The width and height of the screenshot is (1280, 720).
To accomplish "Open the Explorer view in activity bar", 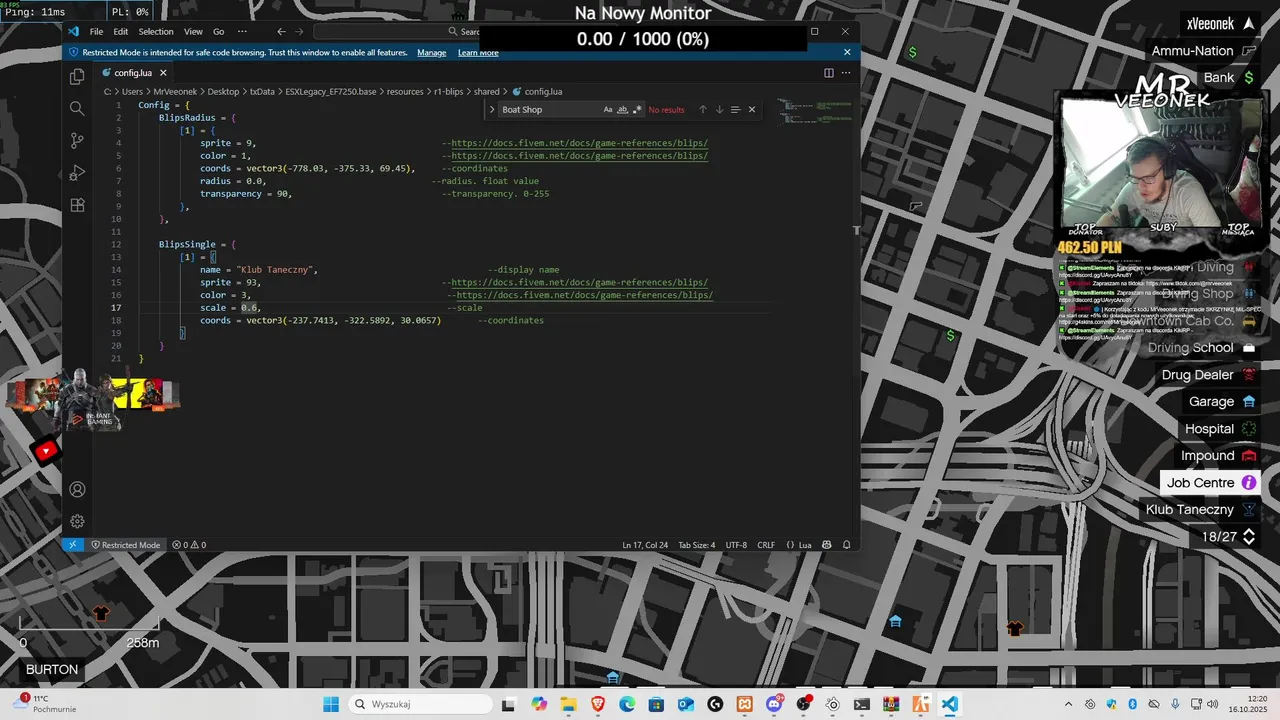I will (77, 77).
